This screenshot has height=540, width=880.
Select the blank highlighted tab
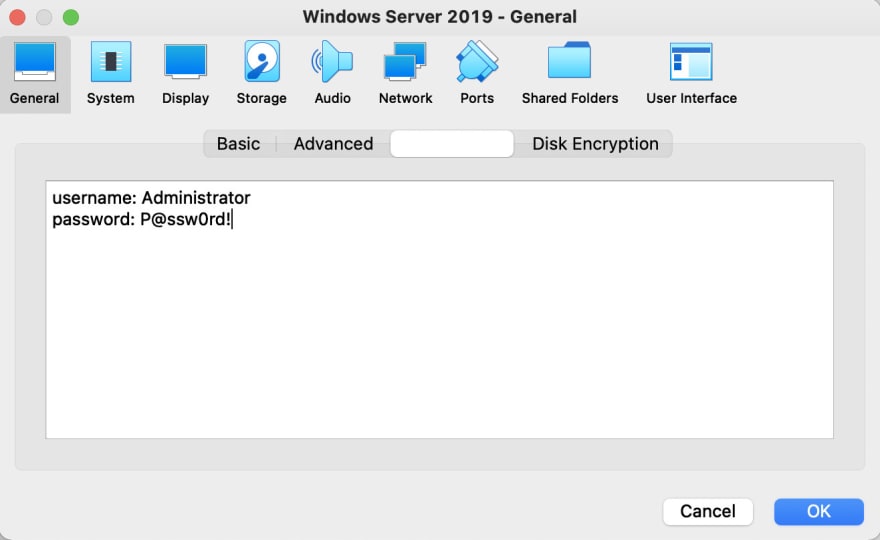click(x=452, y=144)
